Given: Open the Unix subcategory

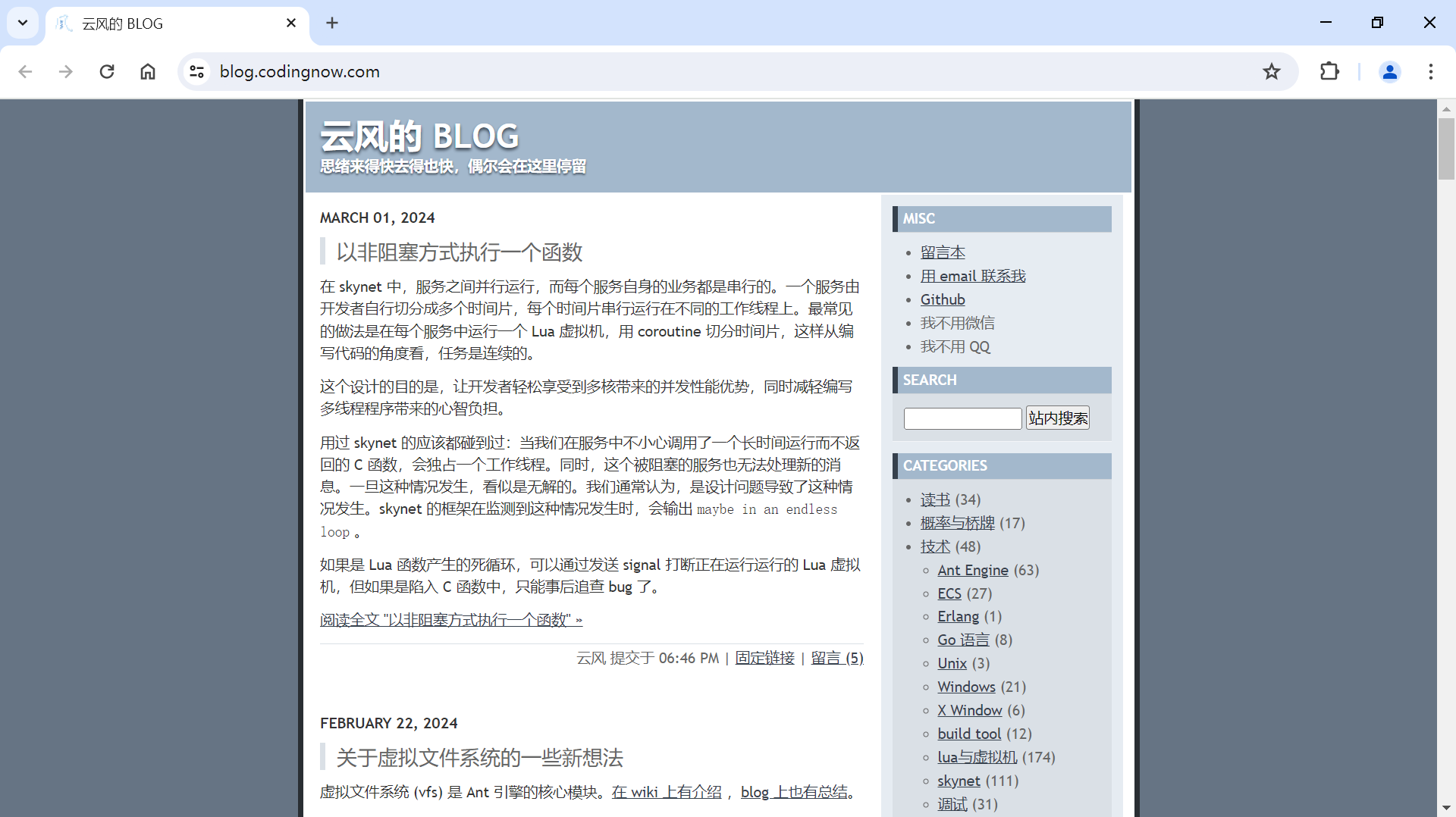Looking at the screenshot, I should [x=952, y=663].
